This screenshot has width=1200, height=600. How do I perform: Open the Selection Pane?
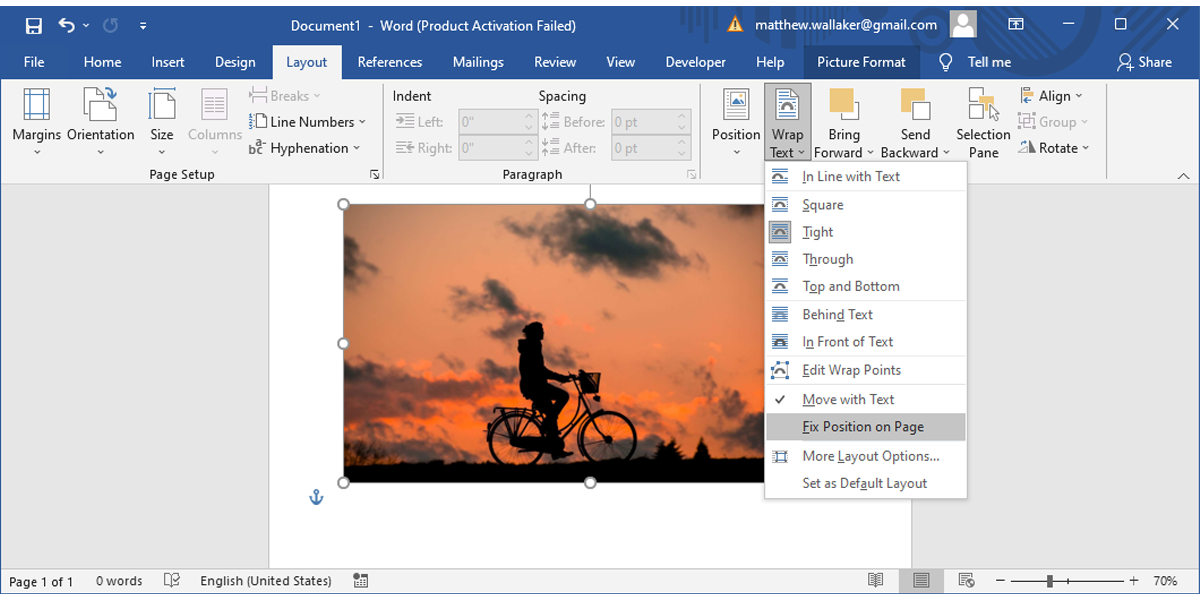coord(983,122)
